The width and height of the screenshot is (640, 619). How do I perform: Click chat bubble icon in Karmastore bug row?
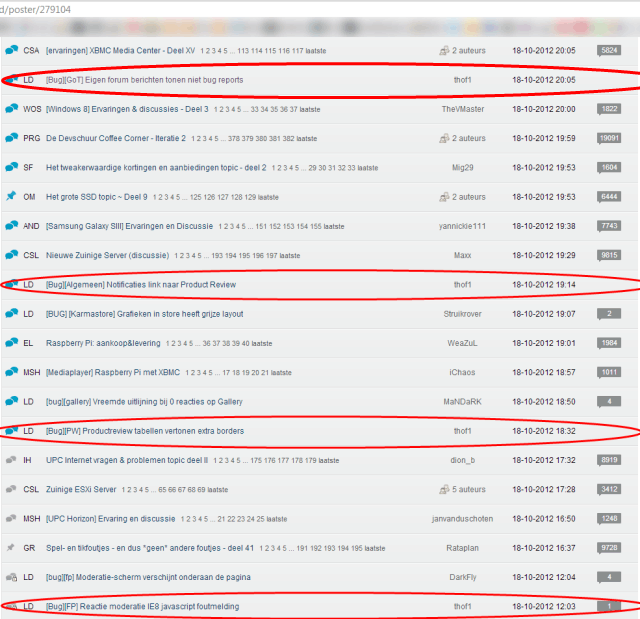pyautogui.click(x=11, y=313)
